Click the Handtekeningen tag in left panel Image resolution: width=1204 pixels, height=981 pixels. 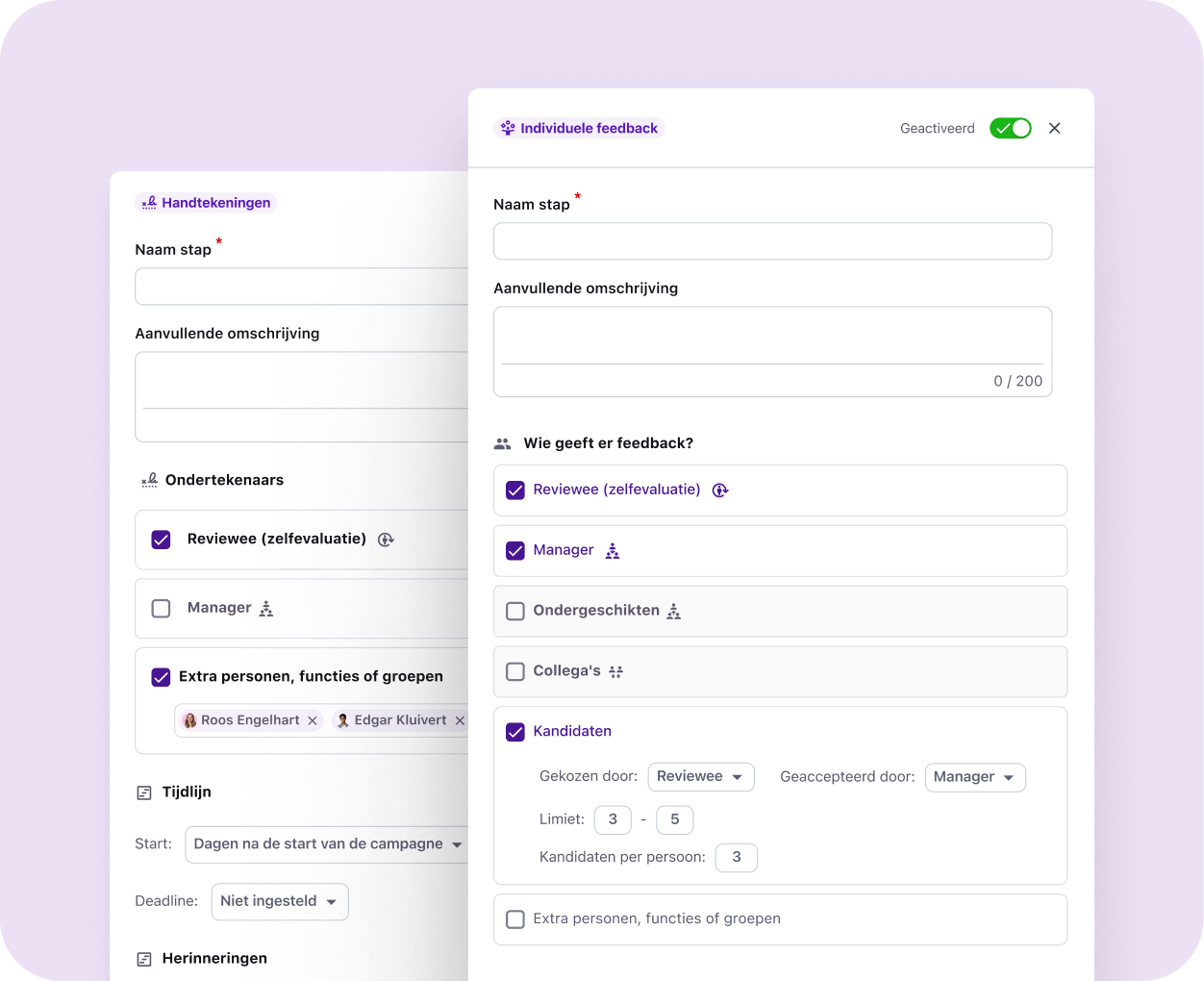[x=206, y=203]
